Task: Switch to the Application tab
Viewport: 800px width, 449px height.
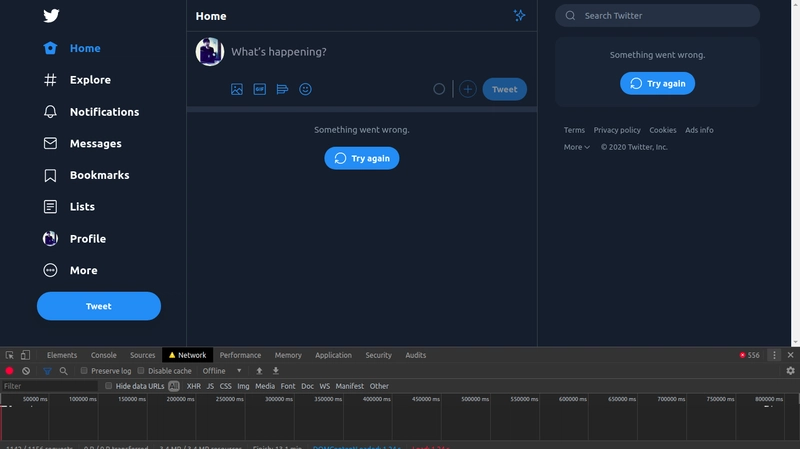Action: pos(333,355)
